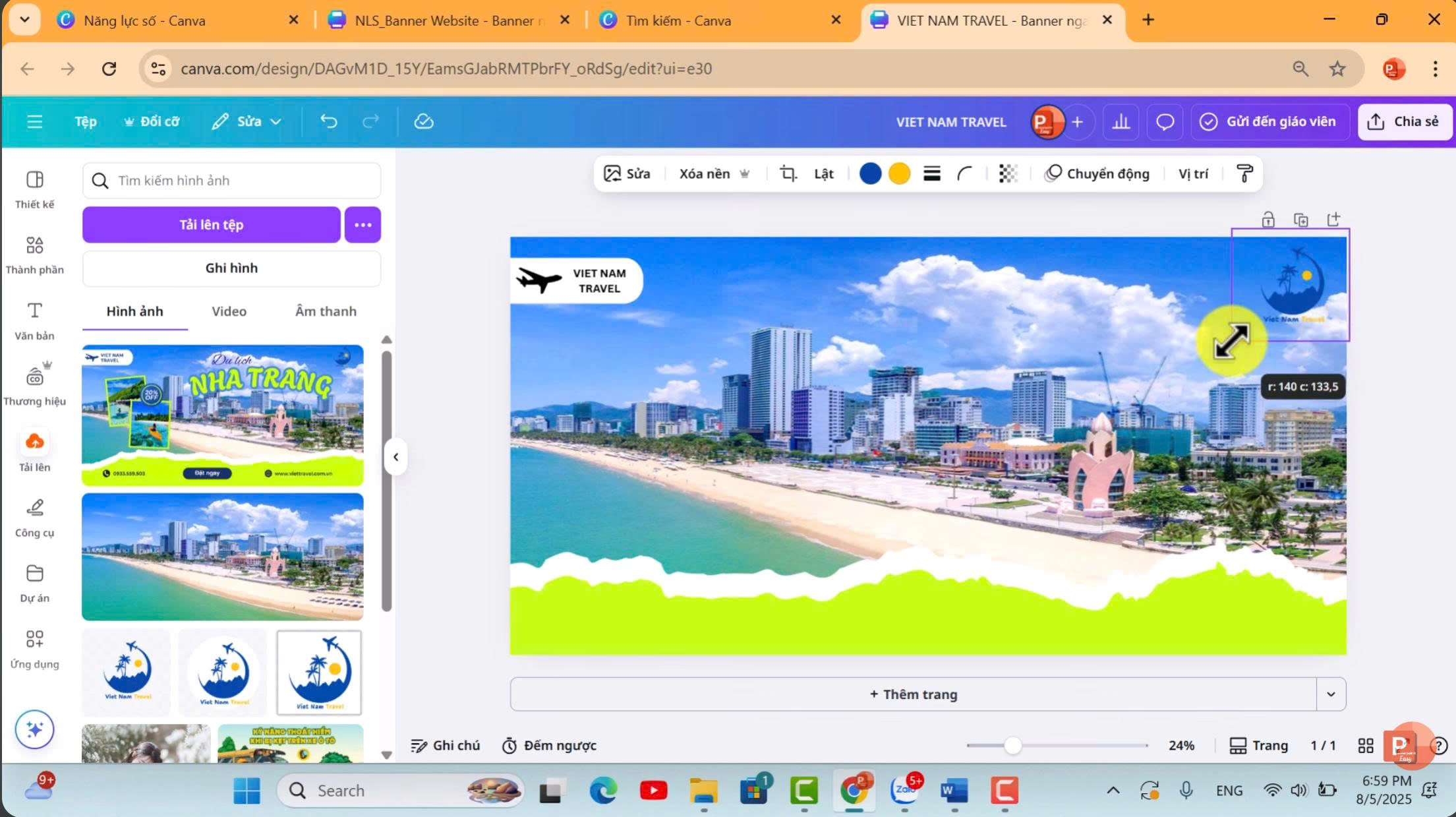Viewport: 1456px width, 817px height.
Task: Open the transparency checkerboard icon
Action: click(1008, 173)
